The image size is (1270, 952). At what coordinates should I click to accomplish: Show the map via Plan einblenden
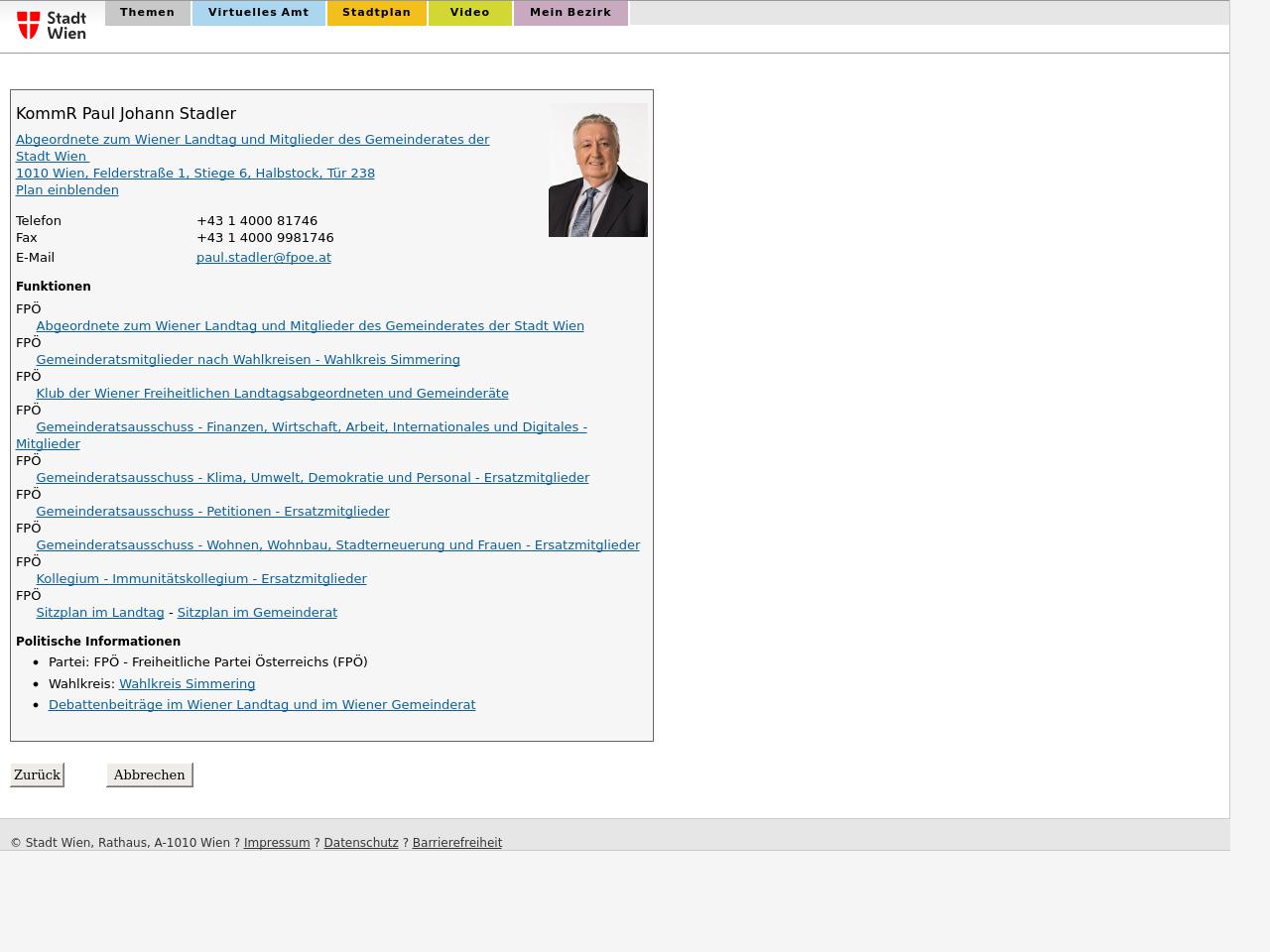coord(66,190)
